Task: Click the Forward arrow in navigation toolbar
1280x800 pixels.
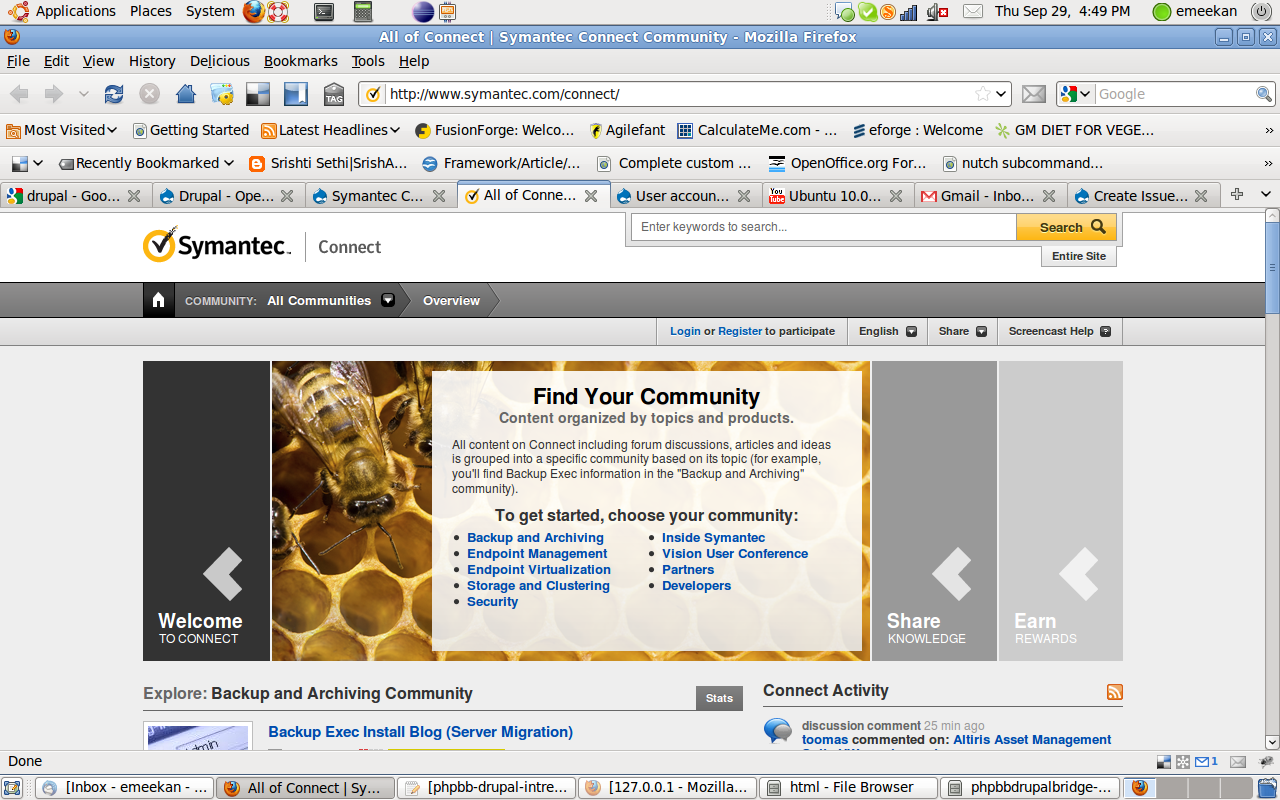Action: click(53, 94)
